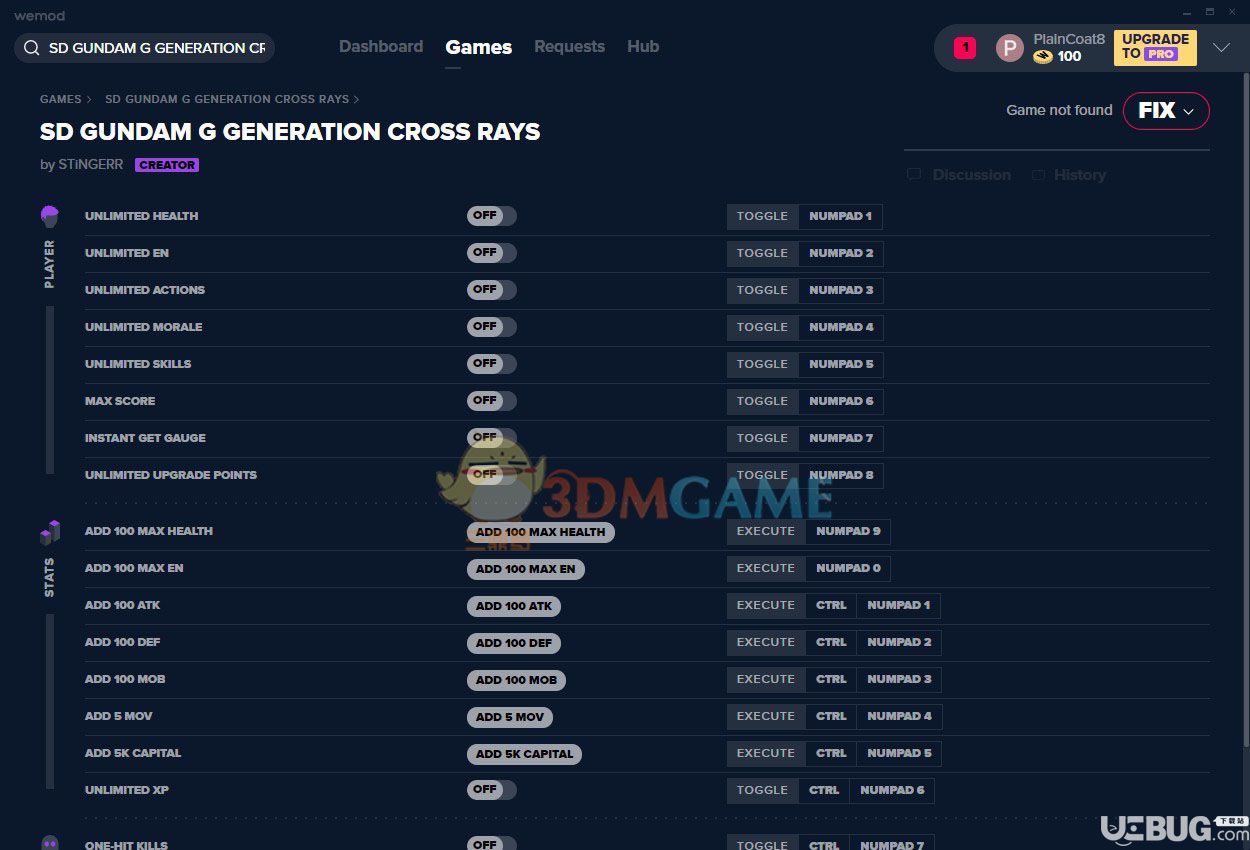Enable Instant Get Gauge switch
The image size is (1250, 850).
[x=491, y=438]
